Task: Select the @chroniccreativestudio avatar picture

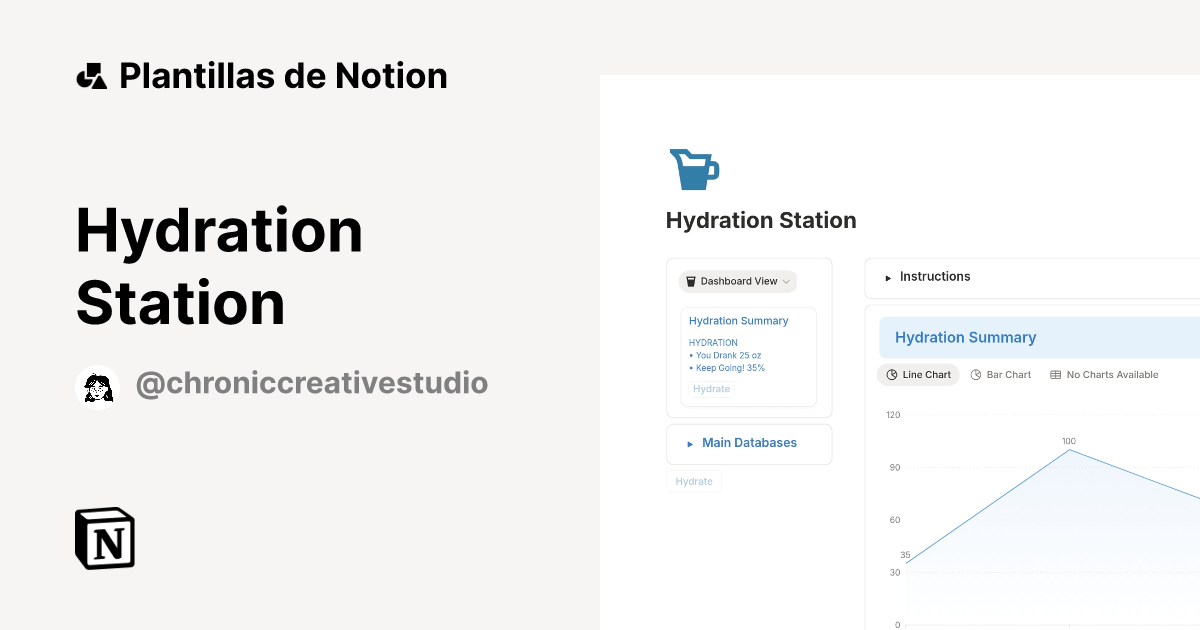Action: [x=97, y=386]
